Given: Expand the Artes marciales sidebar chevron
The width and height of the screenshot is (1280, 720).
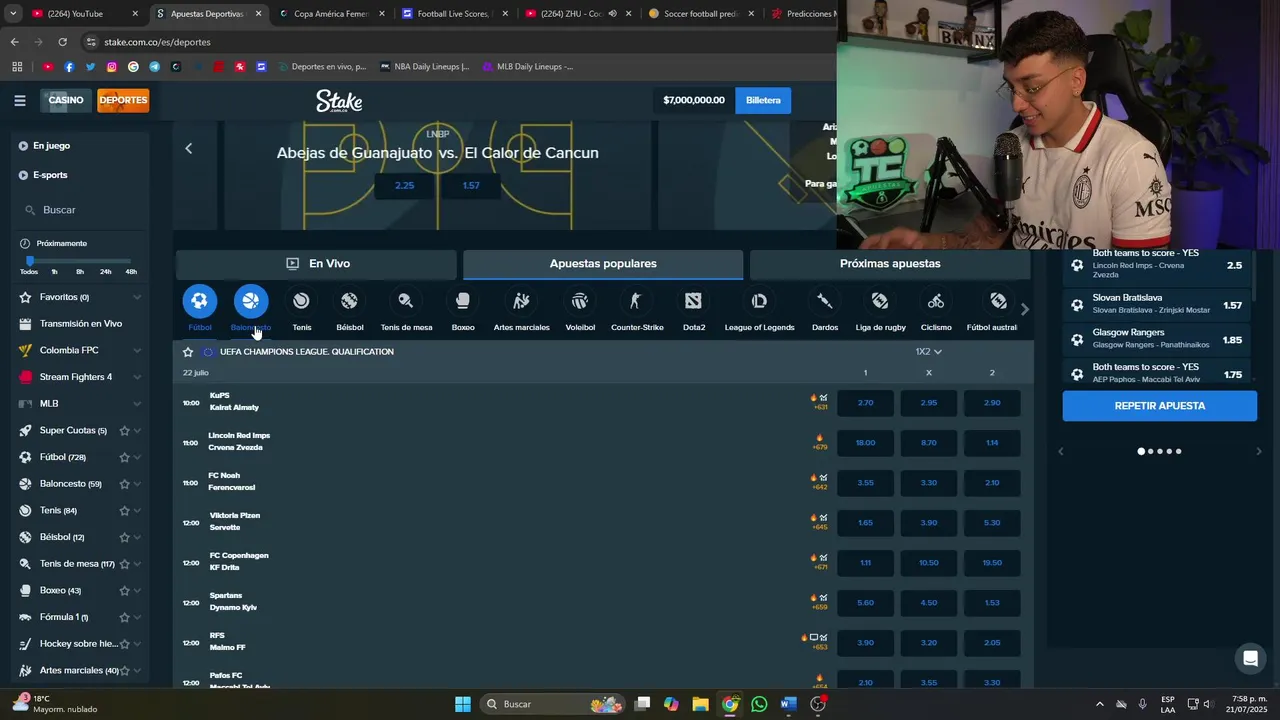Looking at the screenshot, I should 137,671.
